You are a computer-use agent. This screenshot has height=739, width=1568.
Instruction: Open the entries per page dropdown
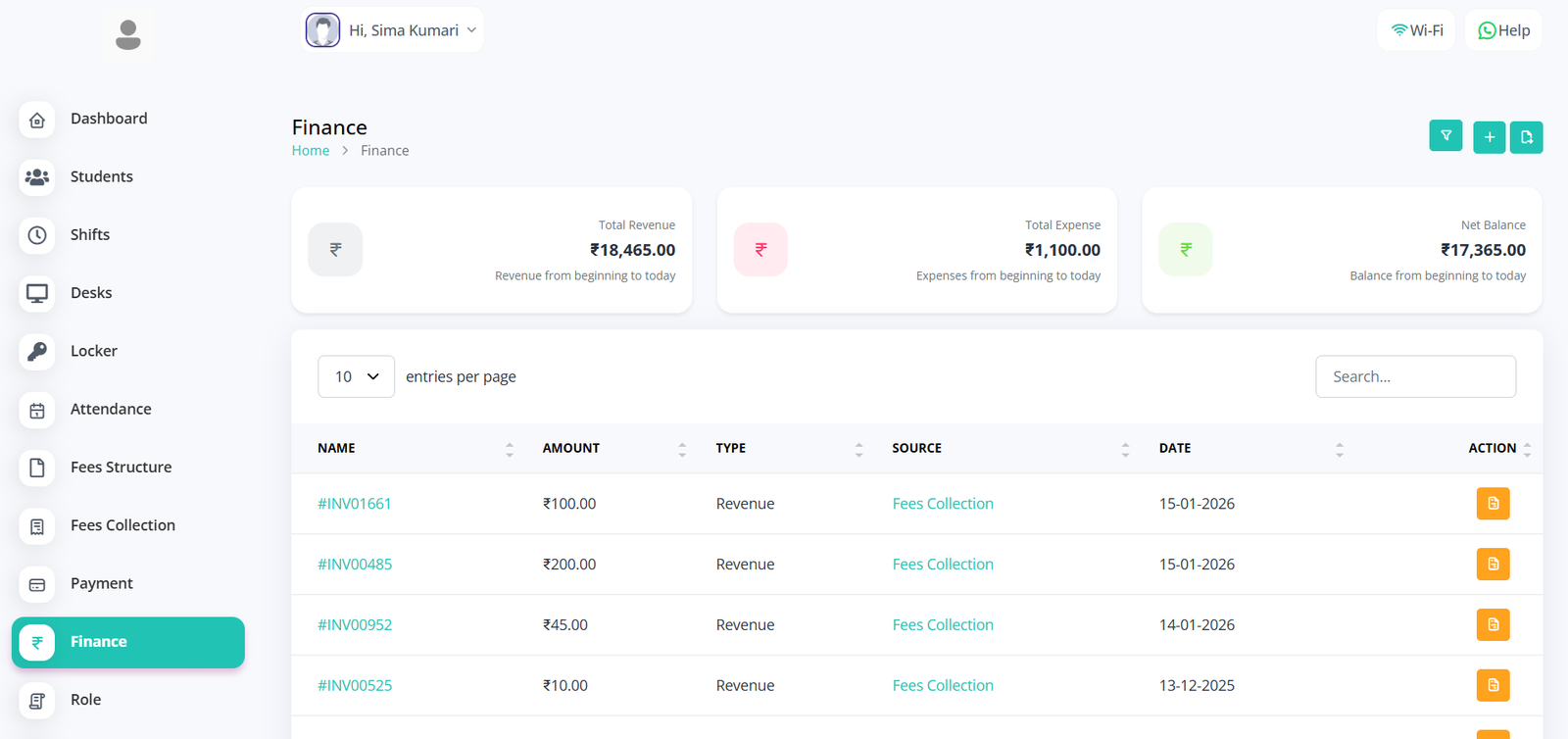(x=356, y=376)
